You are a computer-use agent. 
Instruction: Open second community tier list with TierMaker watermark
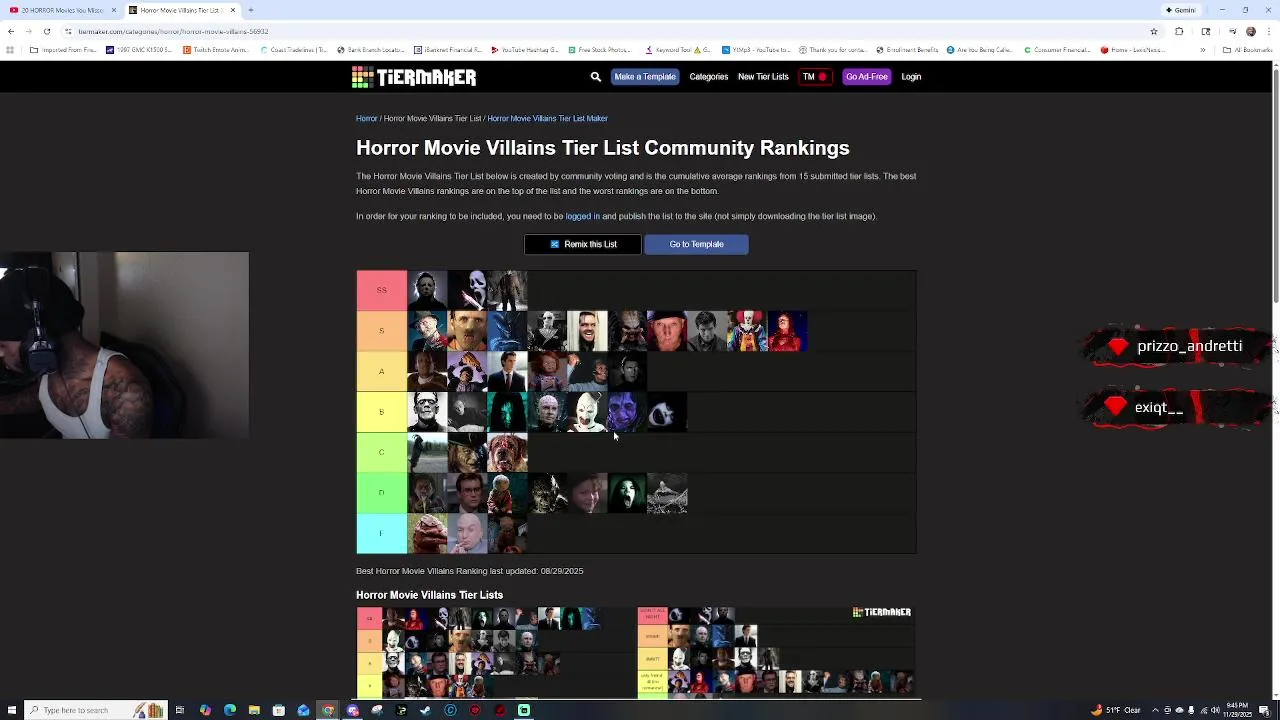(x=776, y=652)
